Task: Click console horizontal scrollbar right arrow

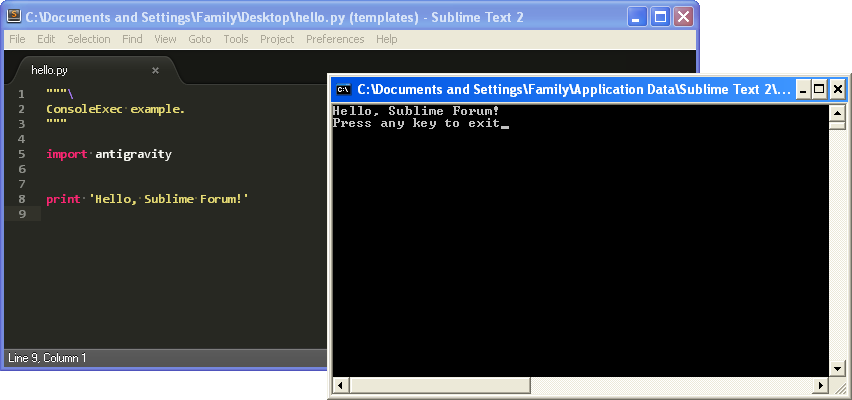Action: [820, 385]
